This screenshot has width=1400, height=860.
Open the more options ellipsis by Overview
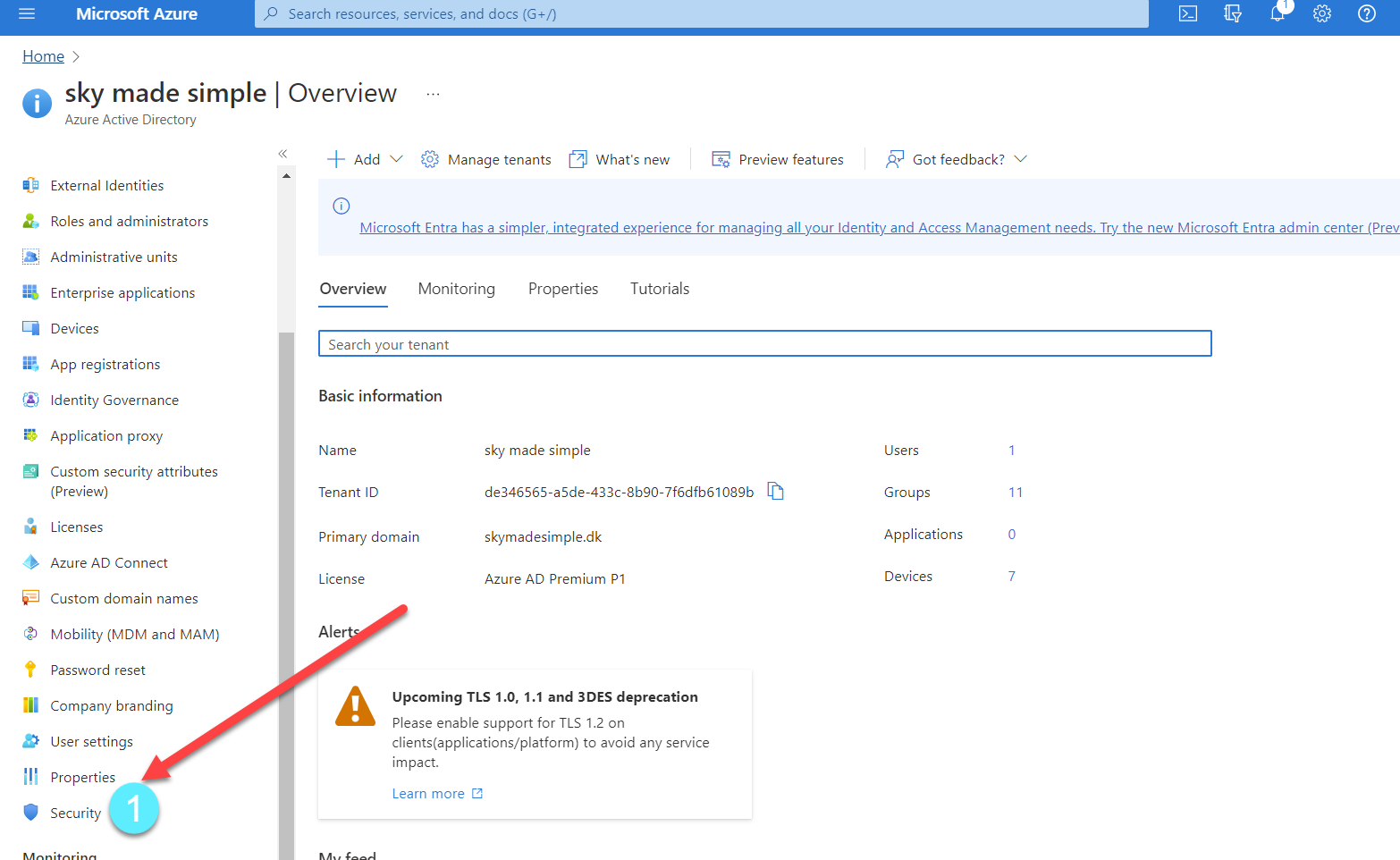[x=433, y=94]
